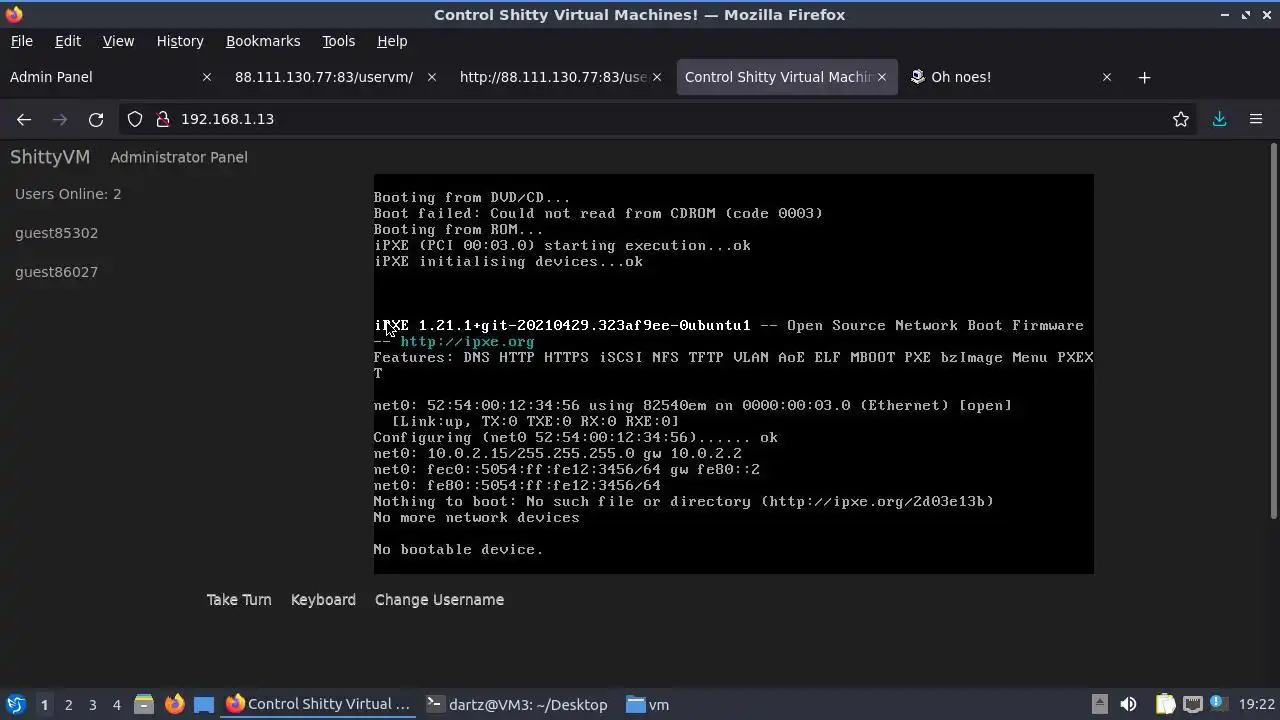Image resolution: width=1280 pixels, height=720 pixels.
Task: Open the Bookmarks menu
Action: click(x=263, y=41)
